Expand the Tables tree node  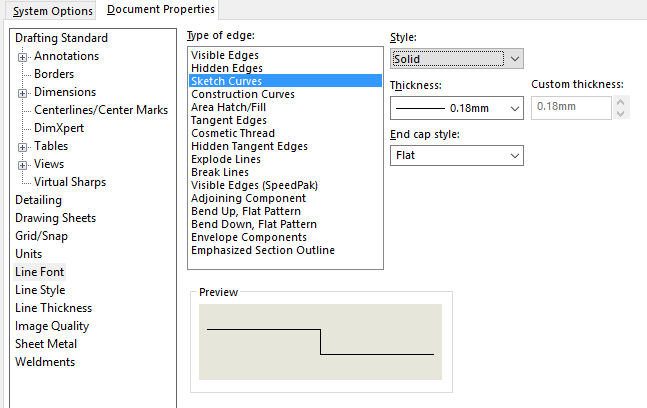point(22,146)
